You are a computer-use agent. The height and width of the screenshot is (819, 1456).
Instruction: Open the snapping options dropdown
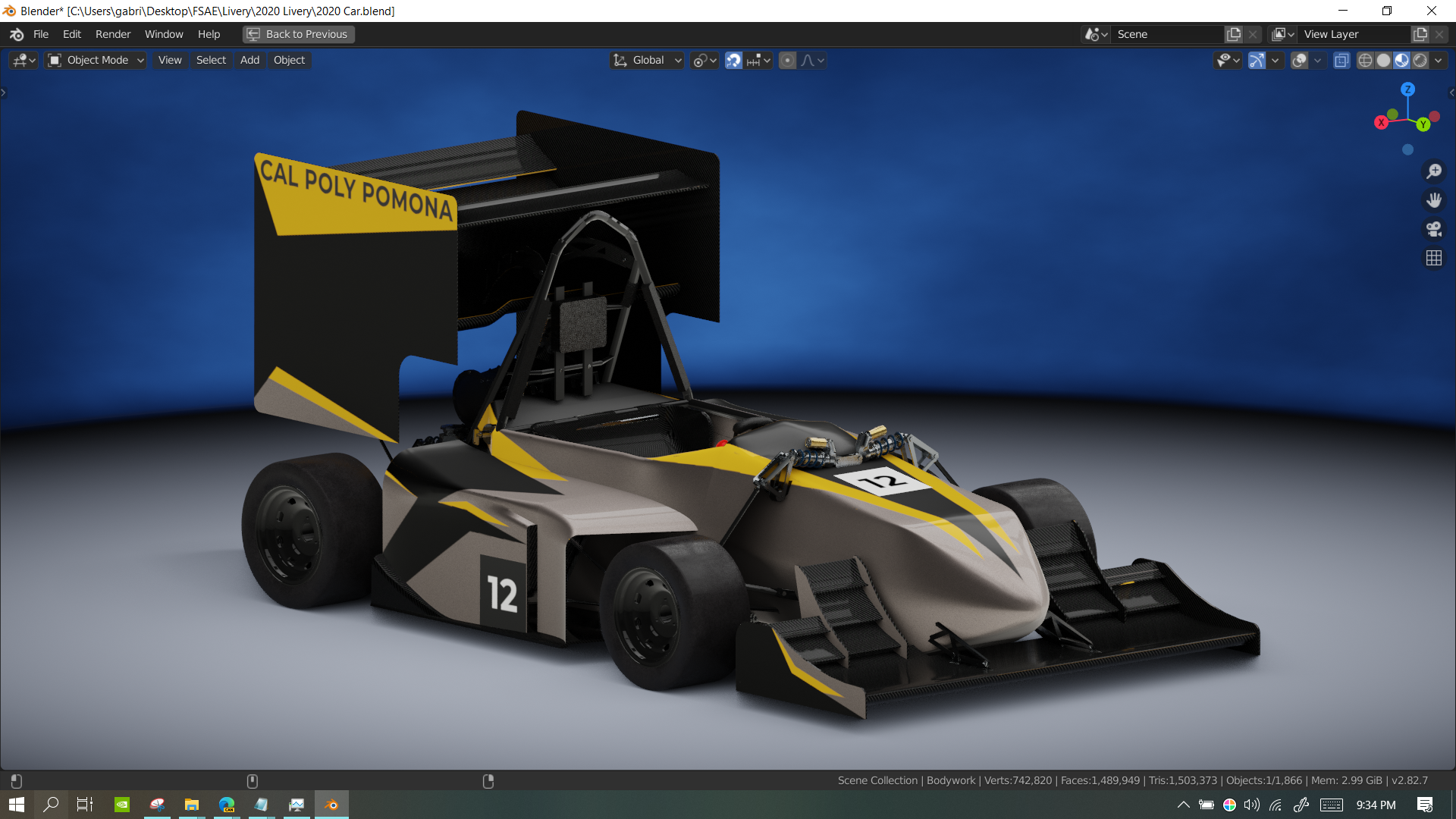[758, 60]
